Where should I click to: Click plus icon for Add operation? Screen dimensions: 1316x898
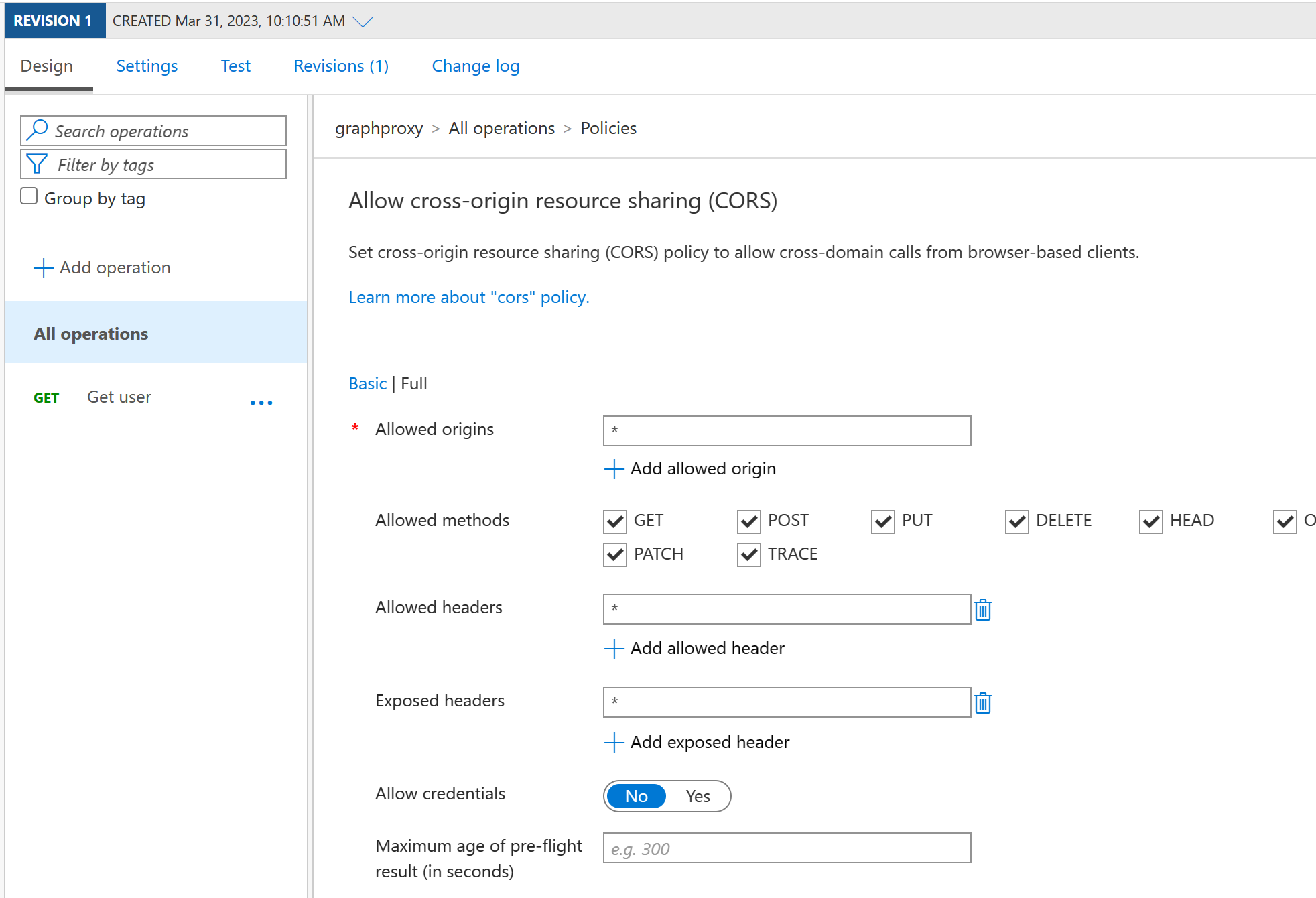point(43,268)
